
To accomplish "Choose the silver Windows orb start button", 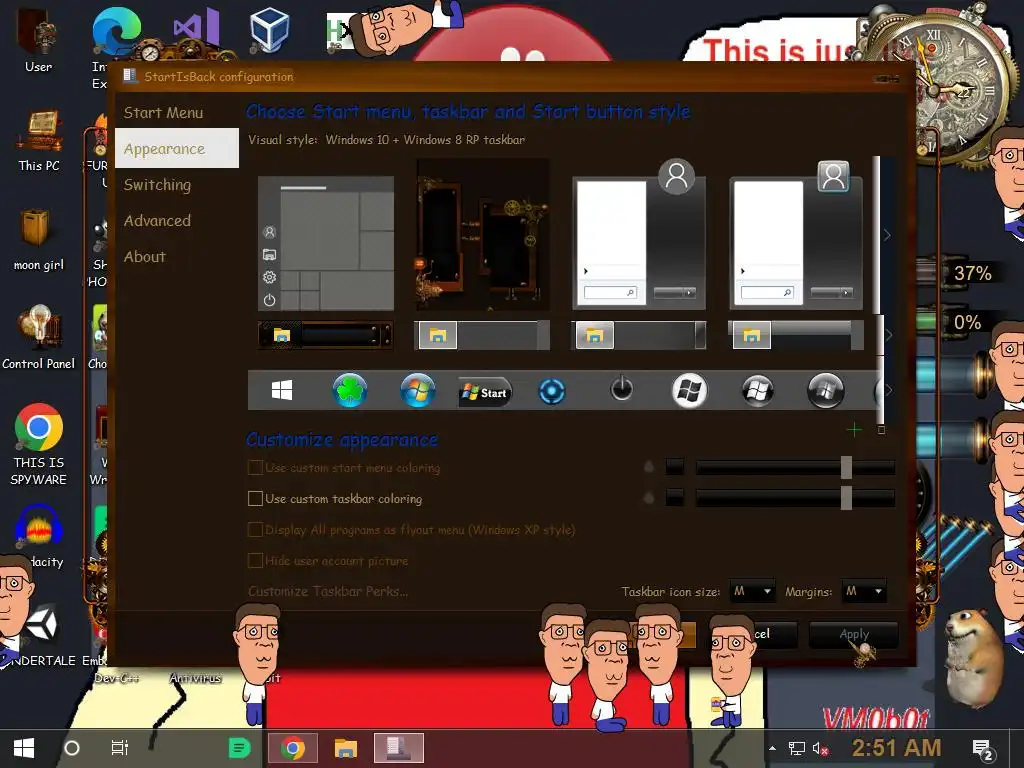I will 758,391.
